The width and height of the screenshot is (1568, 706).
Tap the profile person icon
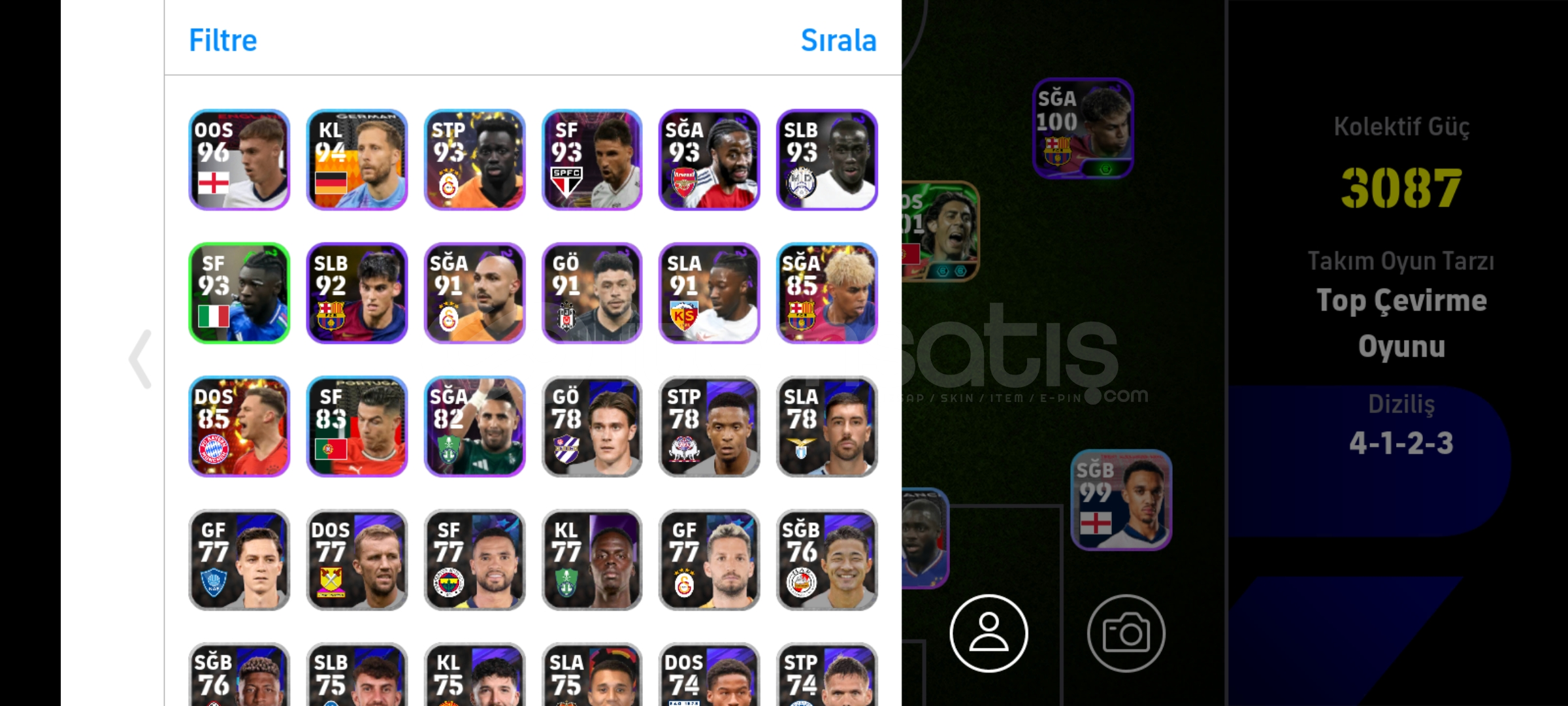click(x=988, y=633)
